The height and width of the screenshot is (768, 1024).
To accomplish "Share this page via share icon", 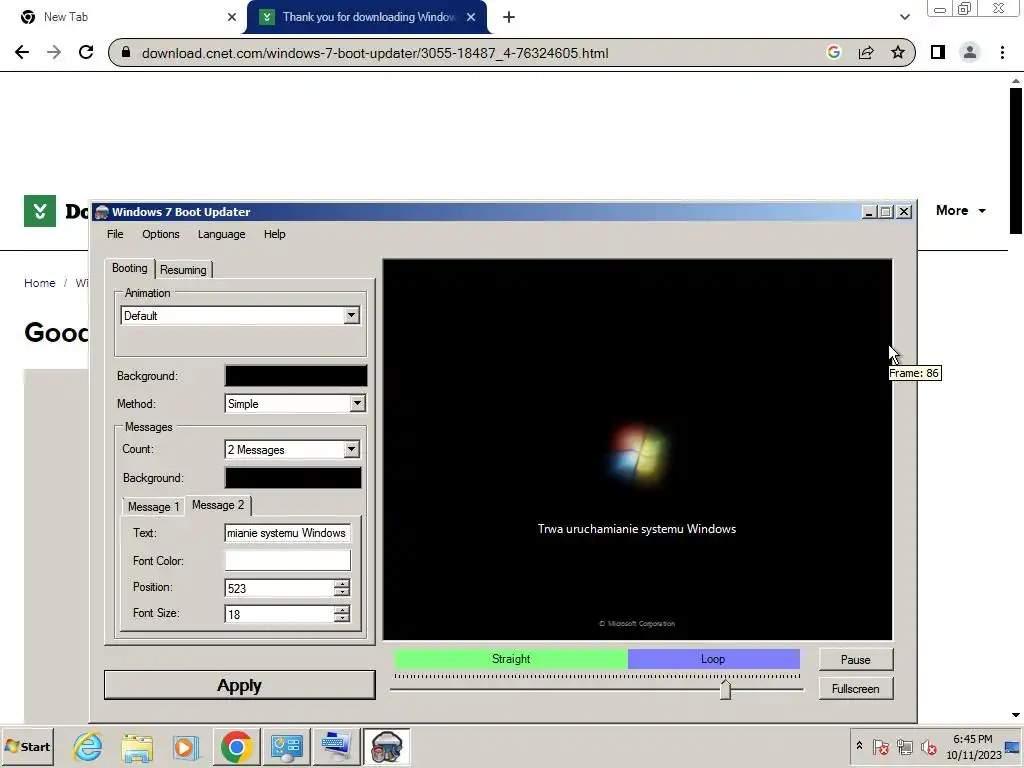I will point(866,52).
